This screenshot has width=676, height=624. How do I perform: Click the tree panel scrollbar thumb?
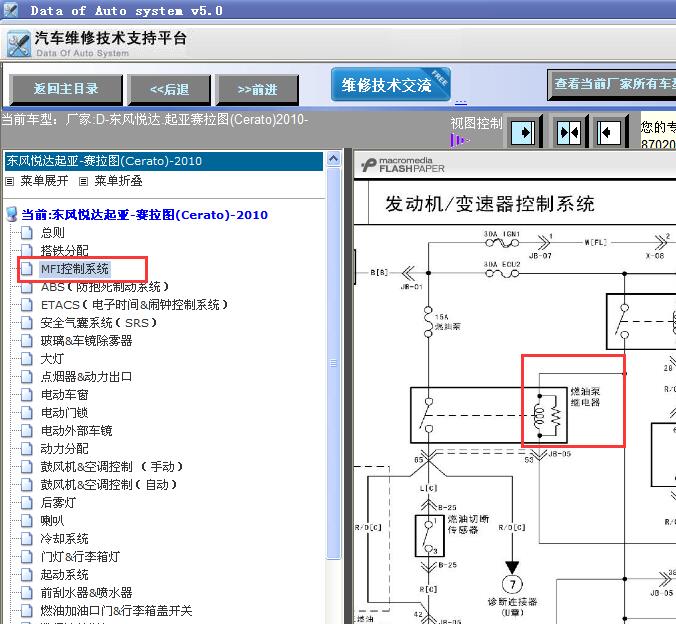[x=333, y=363]
